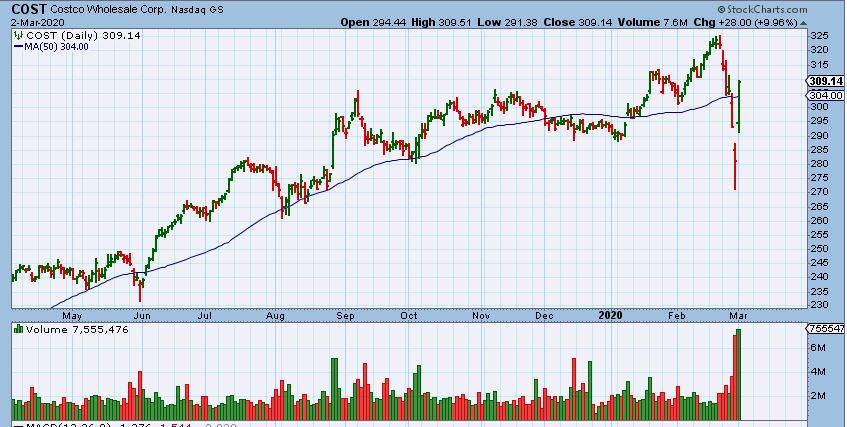Image resolution: width=847 pixels, height=427 pixels.
Task: Click the 755547 volume tag on the axis
Action: (826, 329)
